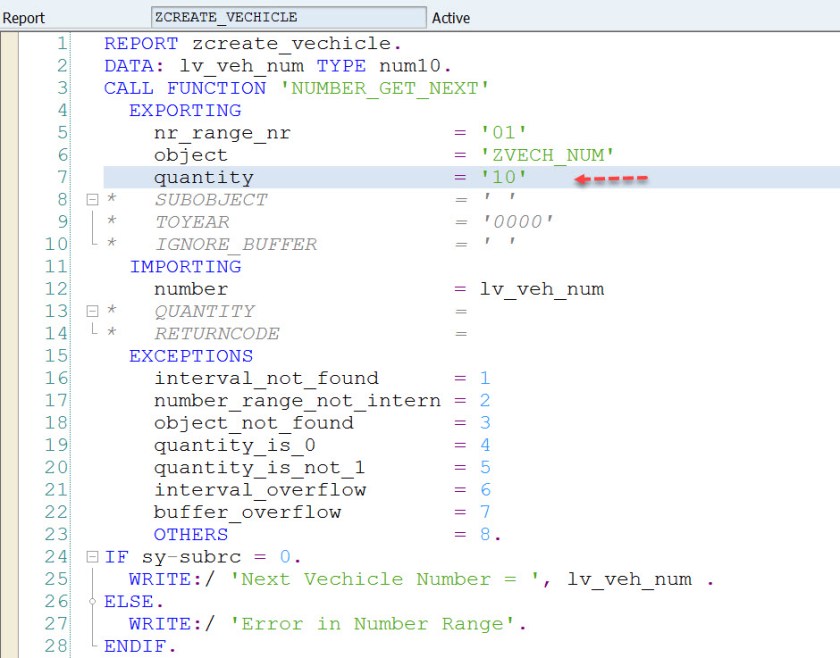Click zcreate_vechicle program name on line 1
Image resolution: width=840 pixels, height=658 pixels.
click(x=291, y=43)
